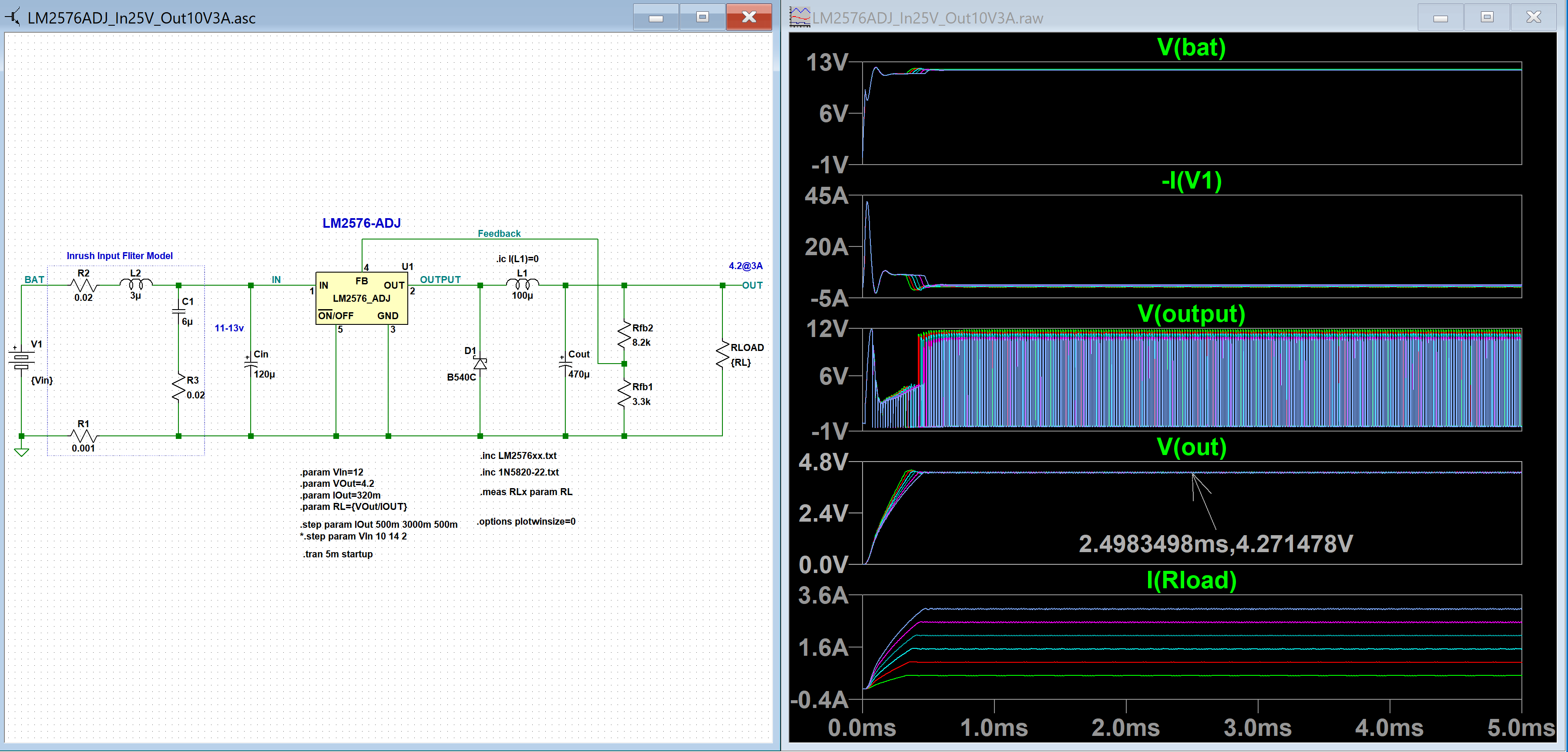This screenshot has width=1568, height=752.
Task: Click the Feedback net label
Action: pos(499,234)
